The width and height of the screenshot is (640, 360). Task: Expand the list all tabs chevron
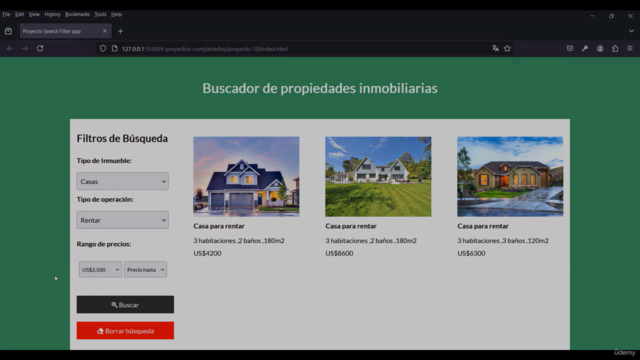(x=631, y=31)
